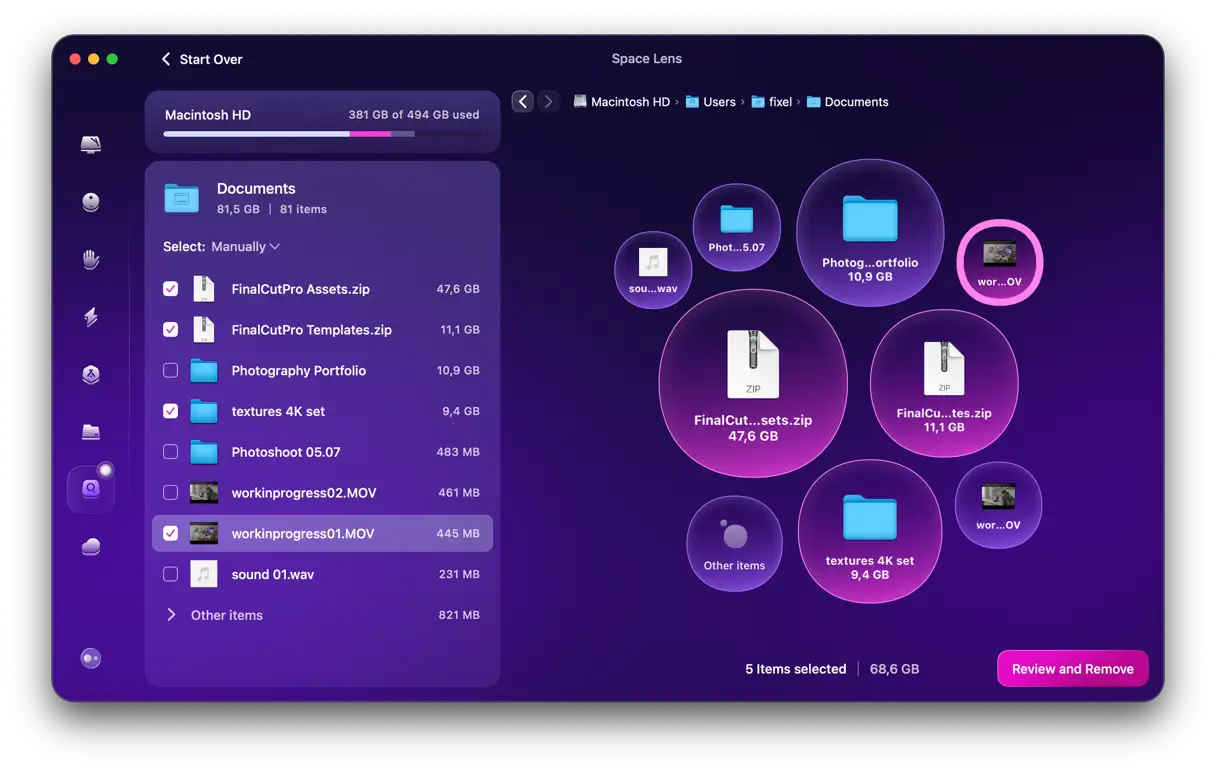The image size is (1216, 770).
Task: Go to Users in the breadcrumb path
Action: tap(718, 102)
